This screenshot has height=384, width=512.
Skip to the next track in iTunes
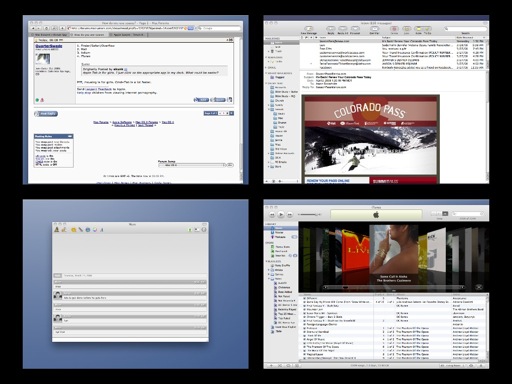click(x=289, y=215)
